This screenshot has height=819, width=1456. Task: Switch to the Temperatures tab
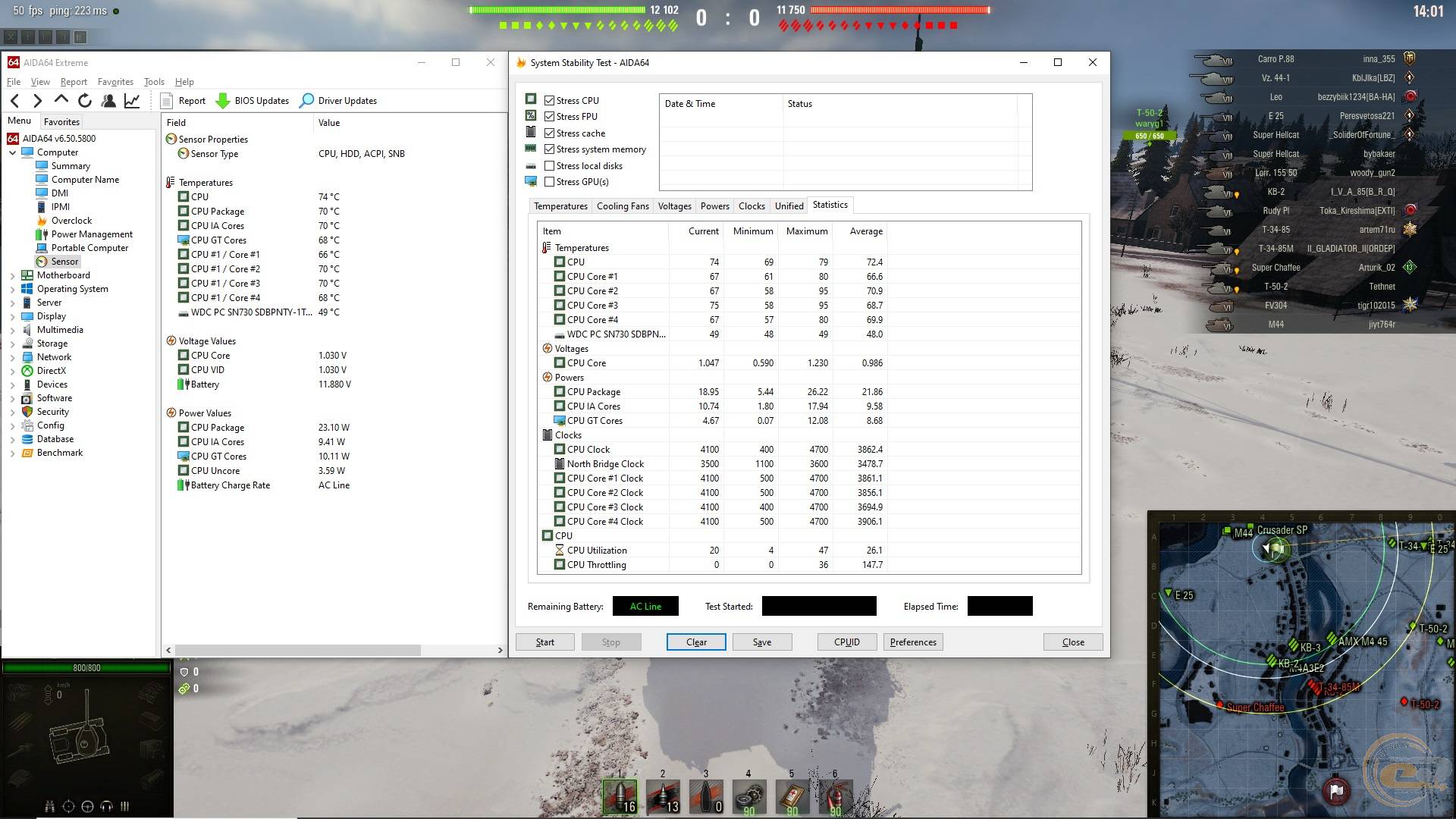(560, 206)
